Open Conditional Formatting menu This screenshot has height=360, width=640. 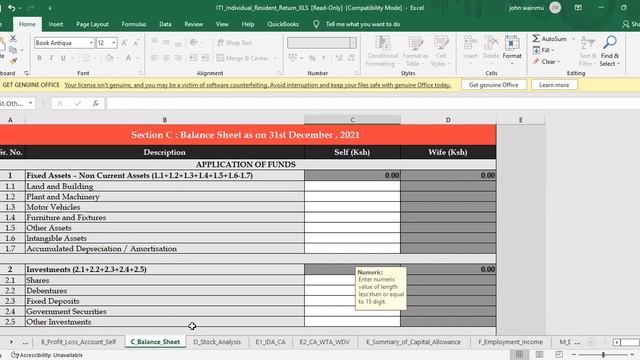(382, 51)
